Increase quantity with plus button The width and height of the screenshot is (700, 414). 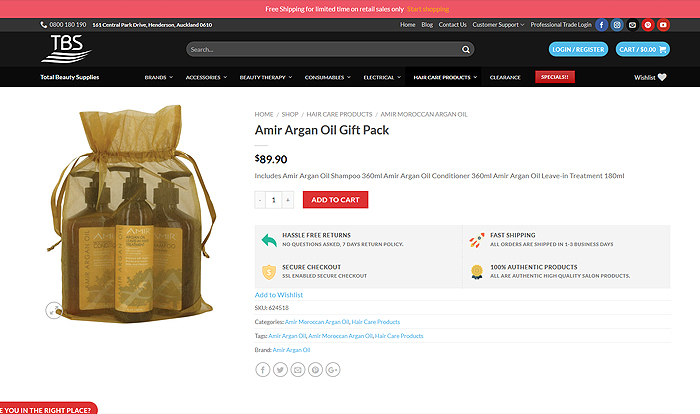pos(288,200)
